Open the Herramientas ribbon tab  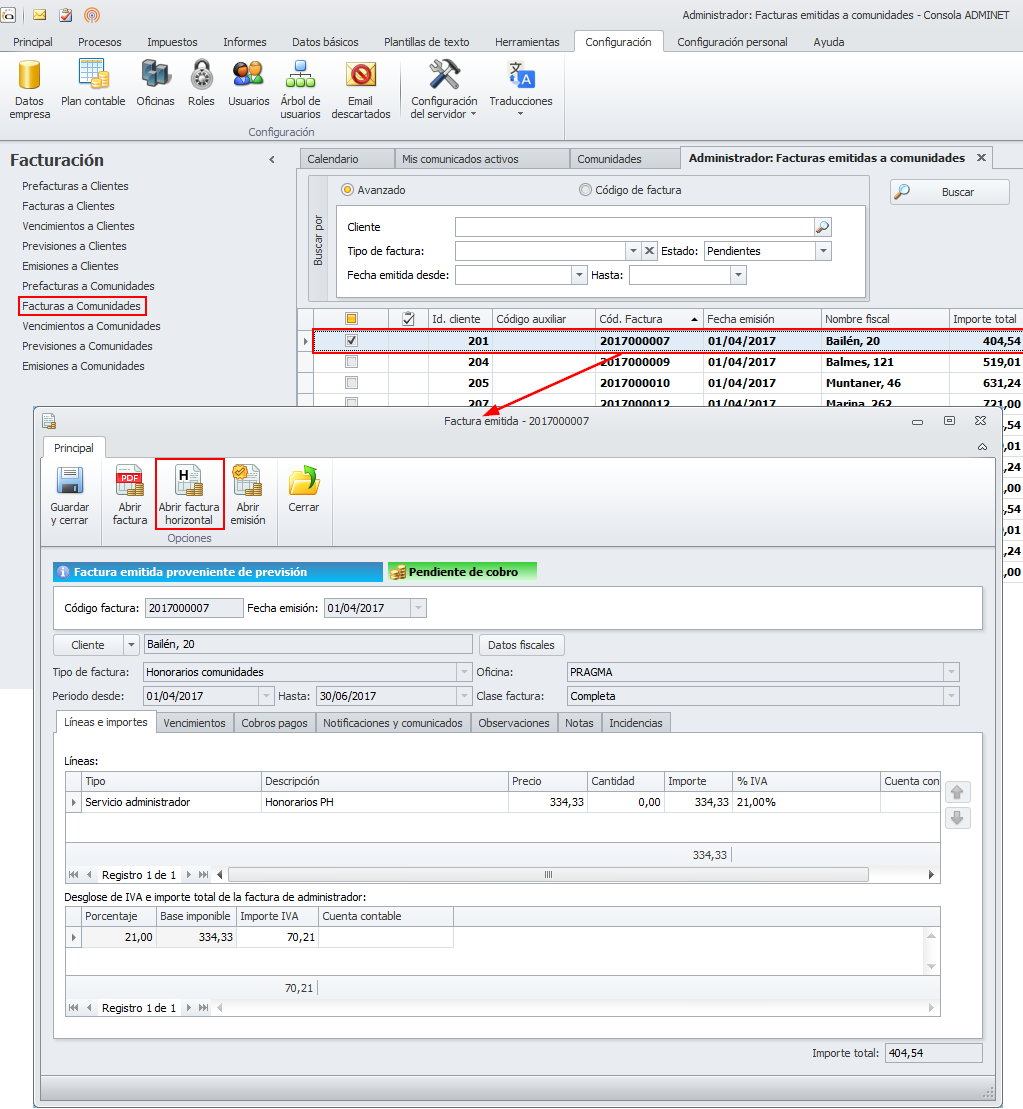click(x=527, y=42)
